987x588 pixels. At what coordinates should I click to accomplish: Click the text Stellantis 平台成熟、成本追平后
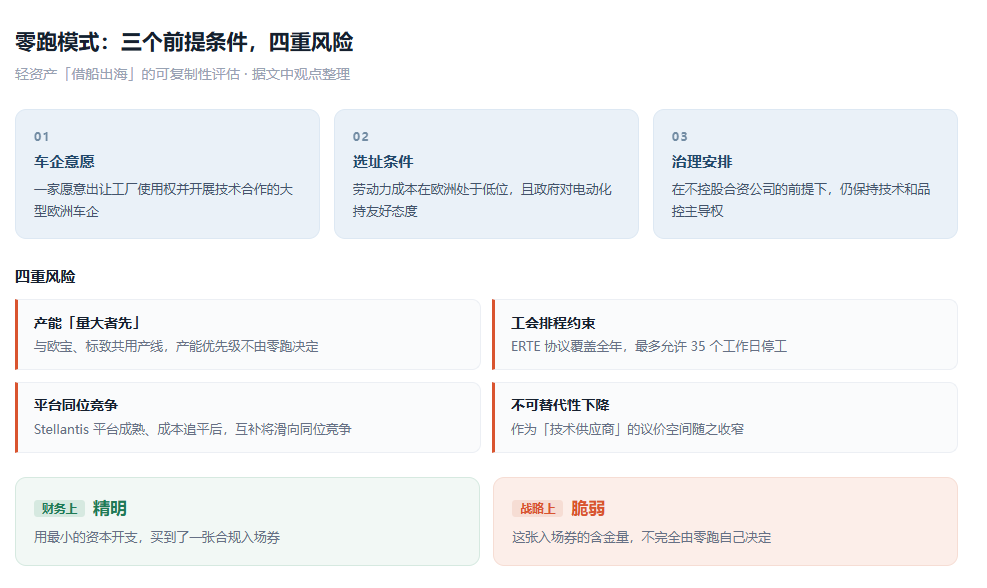click(x=128, y=429)
